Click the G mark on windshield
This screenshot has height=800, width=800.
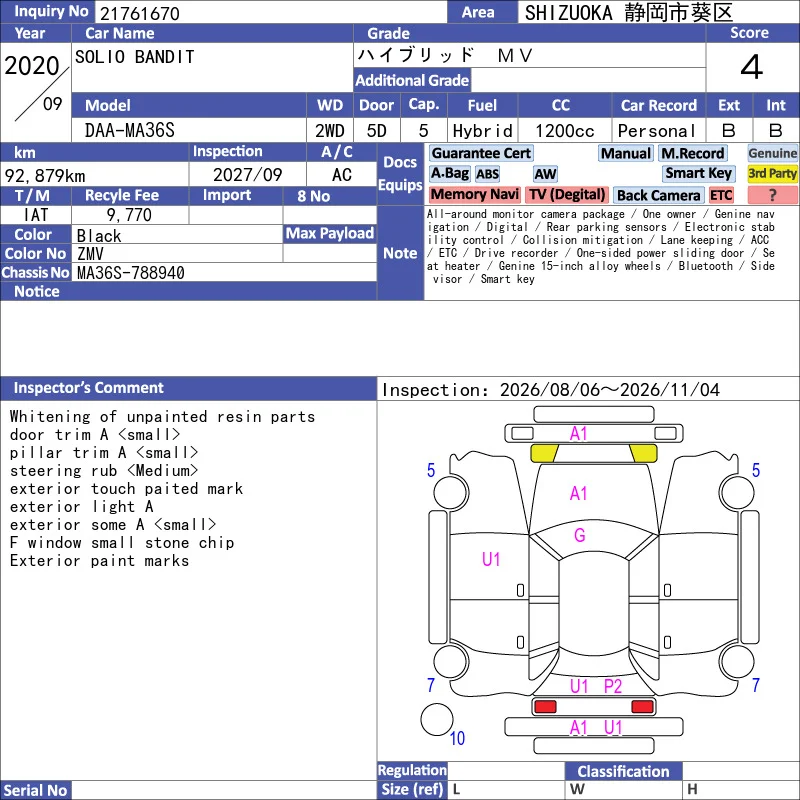tap(580, 535)
